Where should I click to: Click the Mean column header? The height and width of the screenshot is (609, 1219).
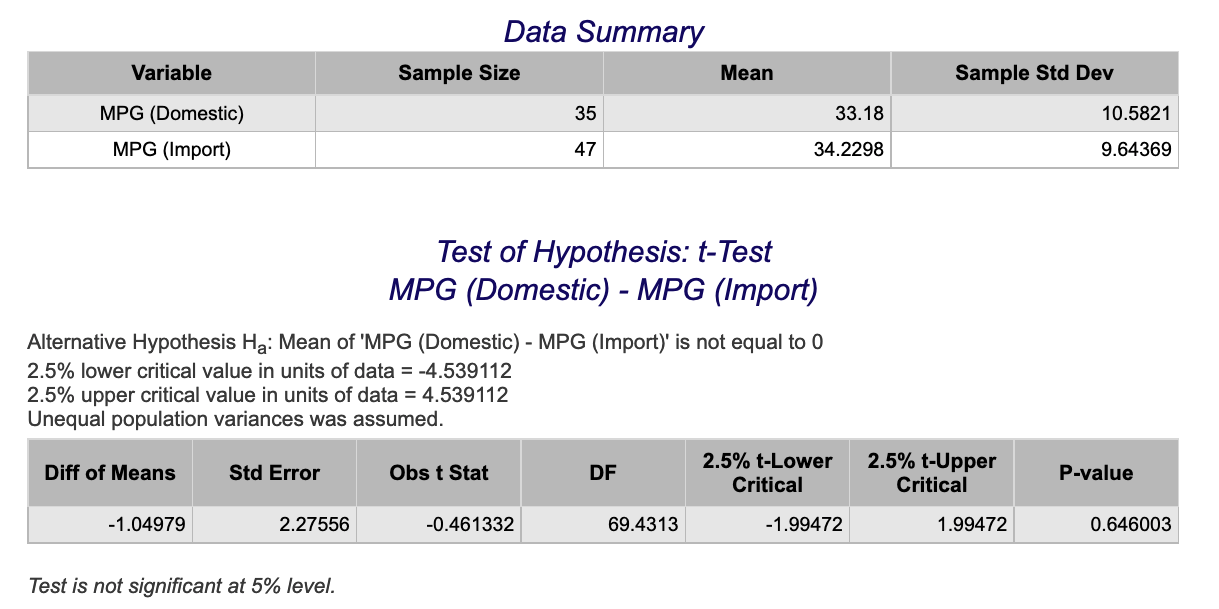coord(747,73)
